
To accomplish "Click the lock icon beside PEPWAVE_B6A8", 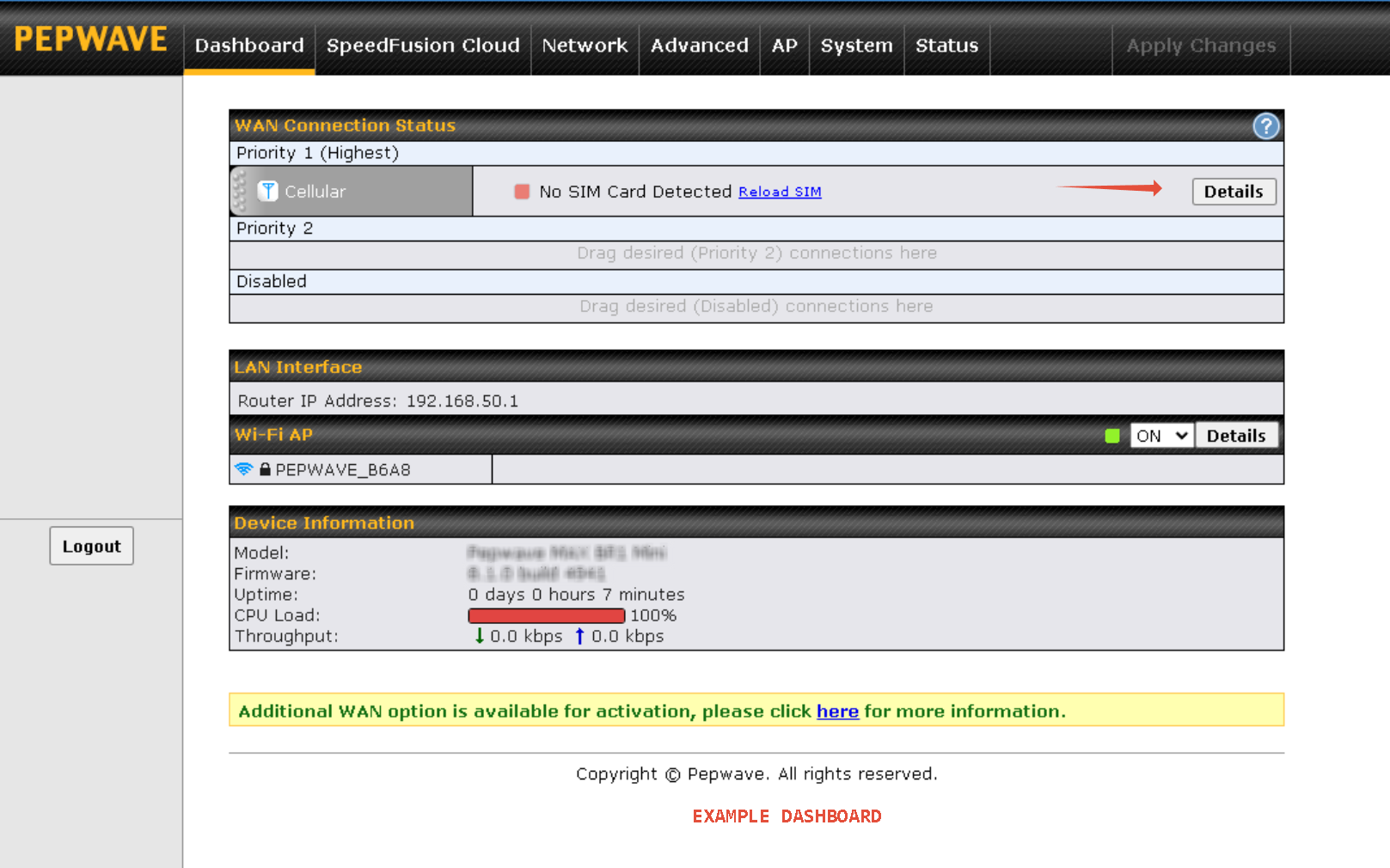I will (x=265, y=469).
